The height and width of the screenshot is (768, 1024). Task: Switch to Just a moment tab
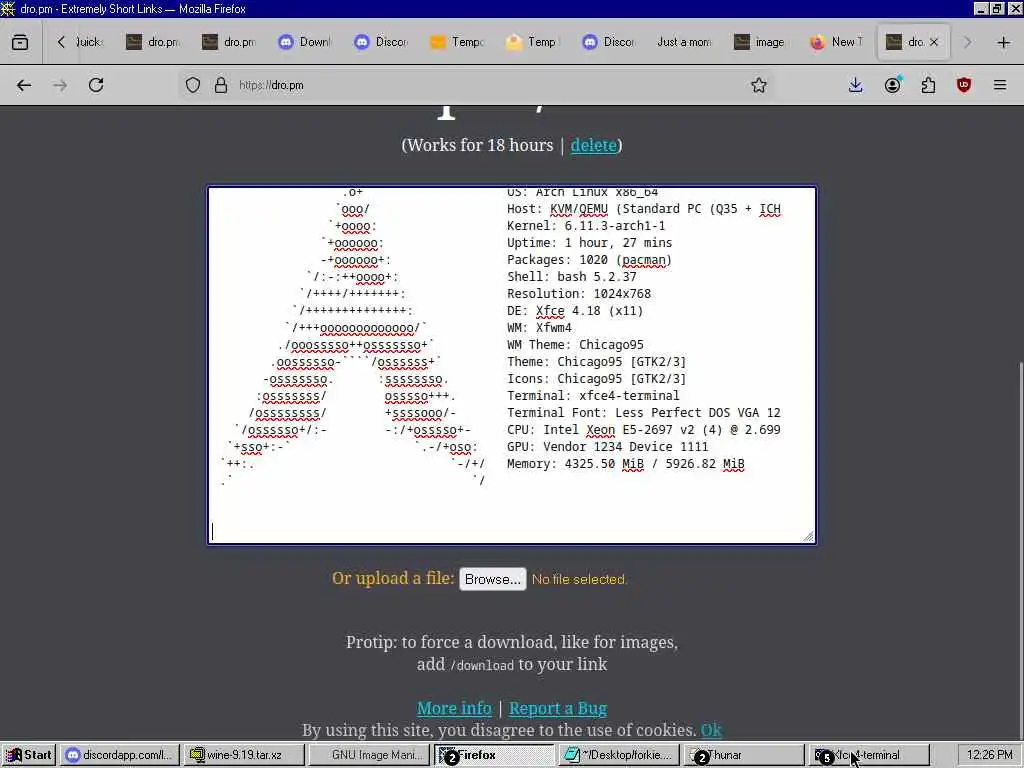[x=684, y=42]
